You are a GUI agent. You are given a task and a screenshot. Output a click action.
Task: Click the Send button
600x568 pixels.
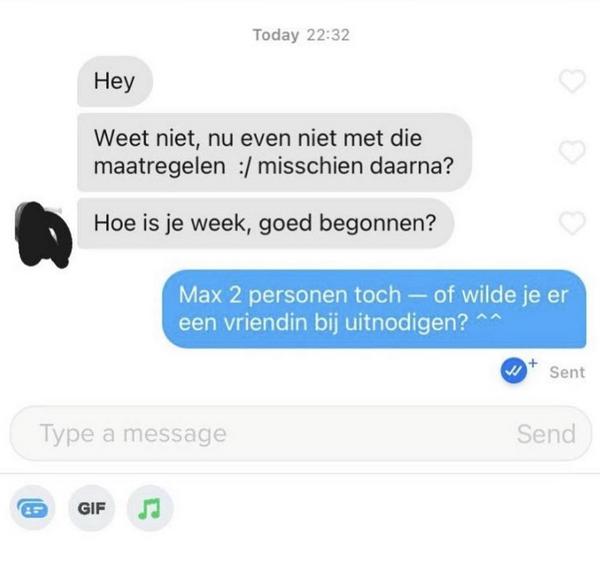point(546,434)
